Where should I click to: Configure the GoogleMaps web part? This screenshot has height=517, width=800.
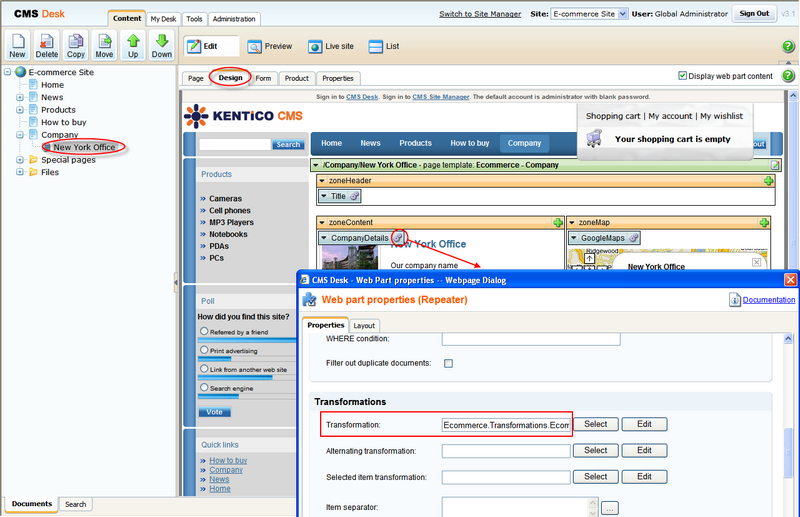(634, 238)
